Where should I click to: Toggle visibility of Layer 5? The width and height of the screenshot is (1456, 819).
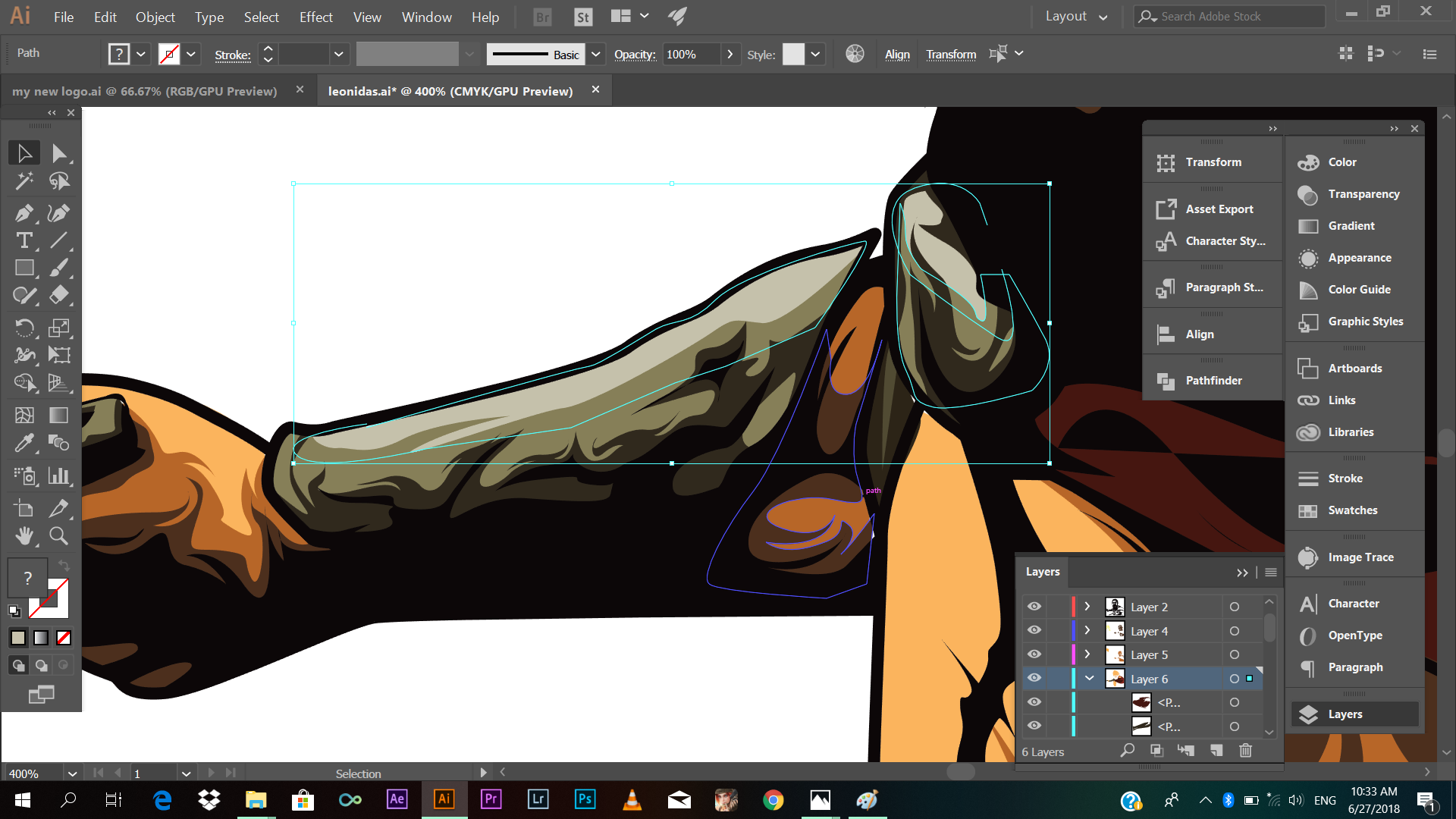tap(1034, 654)
